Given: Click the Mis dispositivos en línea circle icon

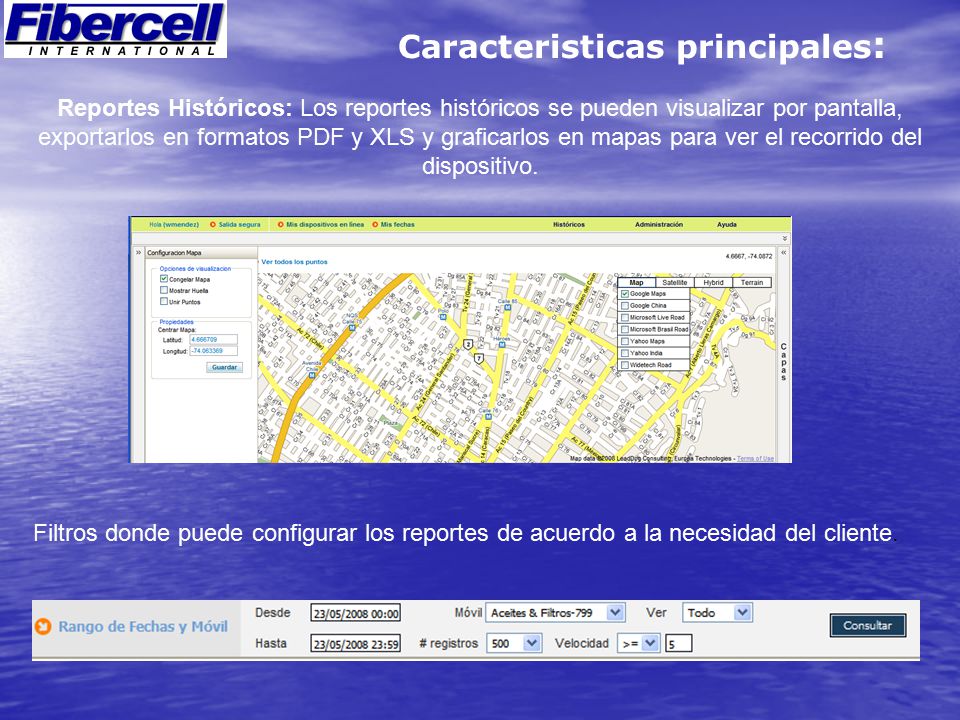Looking at the screenshot, I should pos(280,225).
